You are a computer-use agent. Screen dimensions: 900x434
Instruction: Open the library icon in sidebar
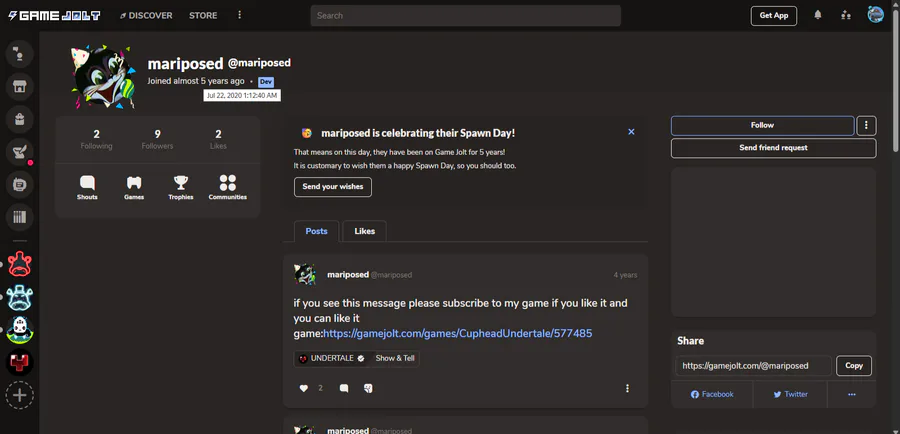(20, 217)
